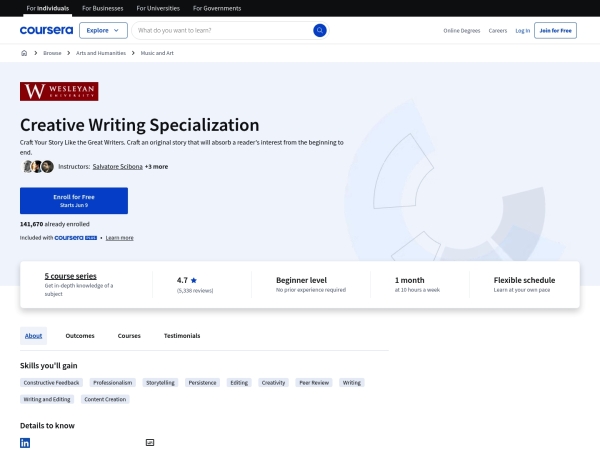Viewport: 600px width, 450px height.
Task: Click the blue rating star icon
Action: pos(194,280)
